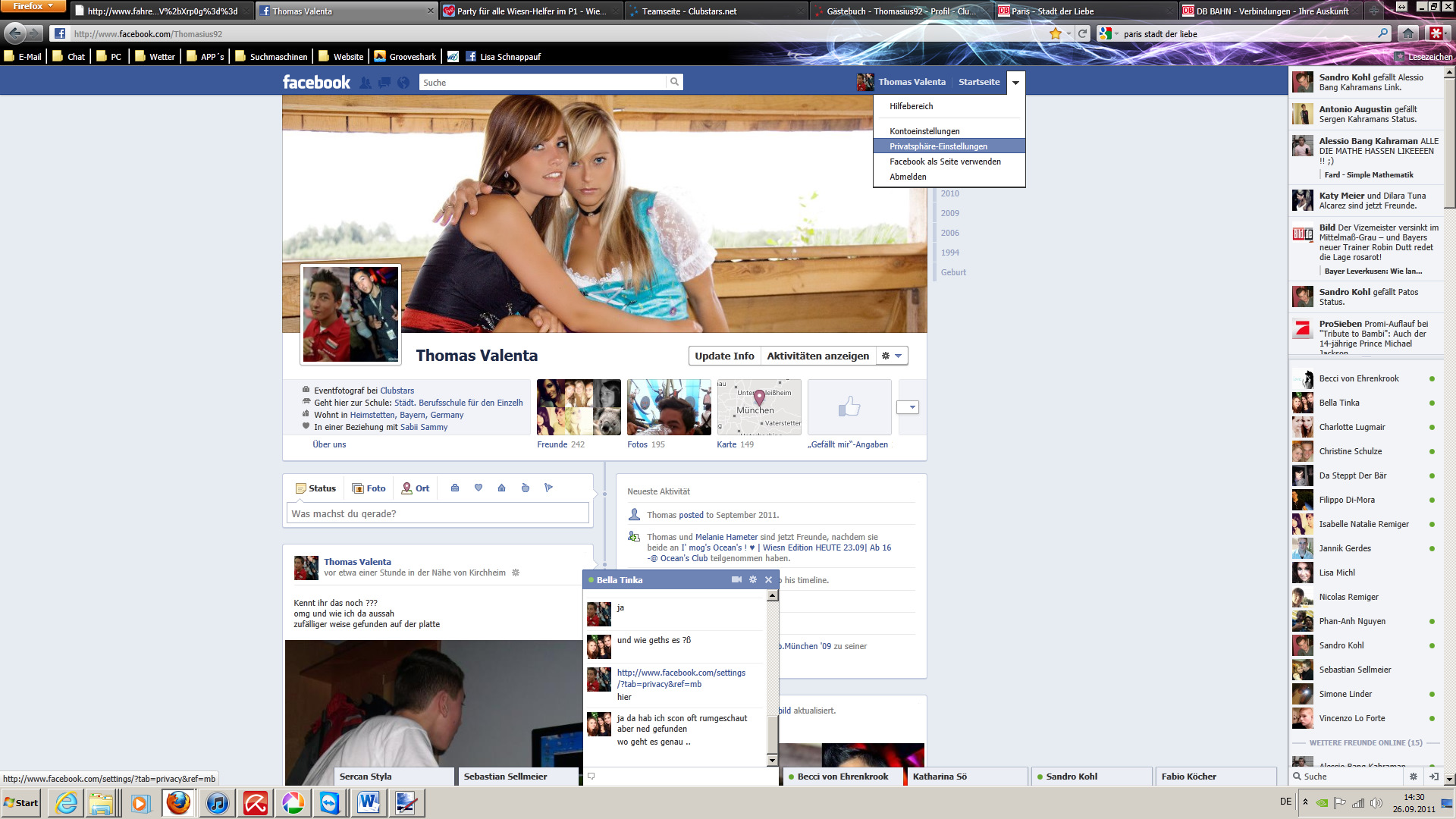Image resolution: width=1456 pixels, height=819 pixels.
Task: Open the account dropdown arrow in Facebook header
Action: point(1015,82)
